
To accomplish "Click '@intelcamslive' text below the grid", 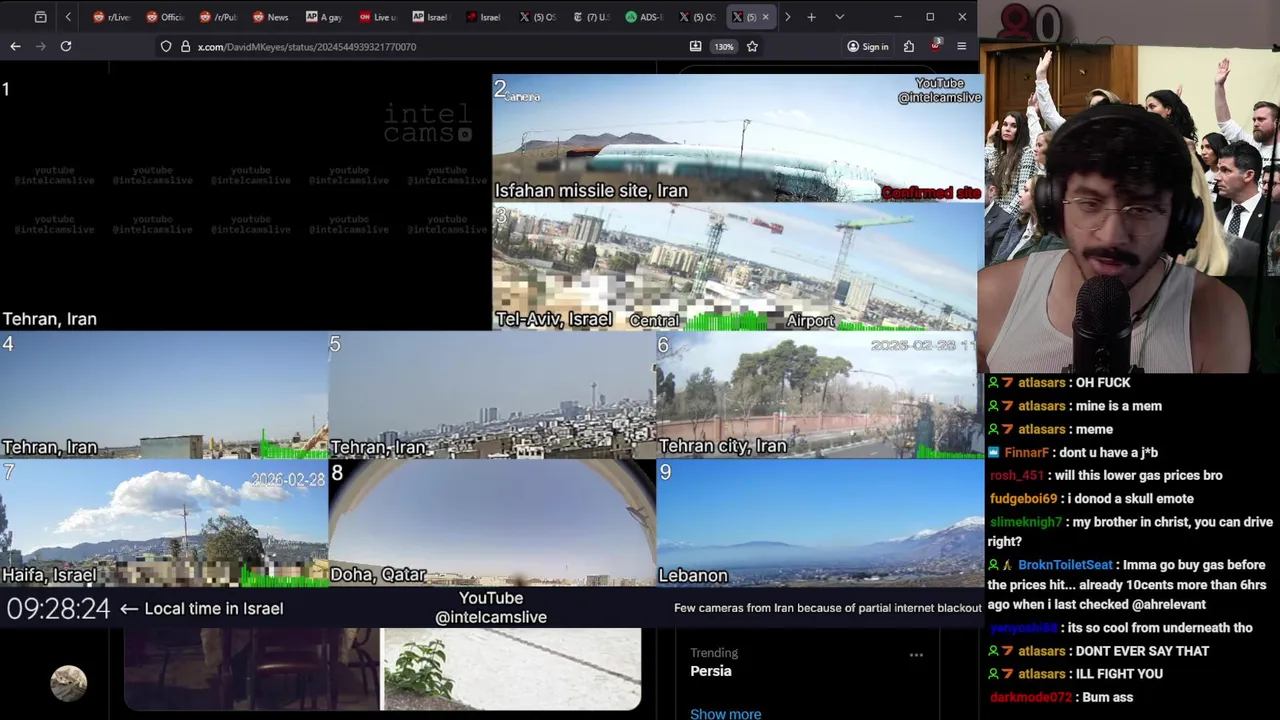I will (x=491, y=617).
